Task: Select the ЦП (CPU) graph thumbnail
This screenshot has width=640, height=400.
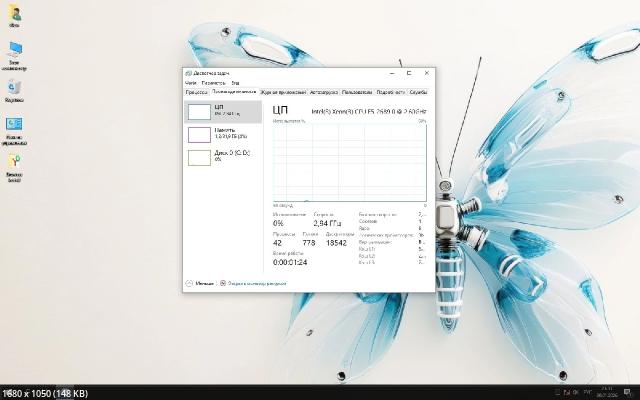Action: click(x=200, y=110)
